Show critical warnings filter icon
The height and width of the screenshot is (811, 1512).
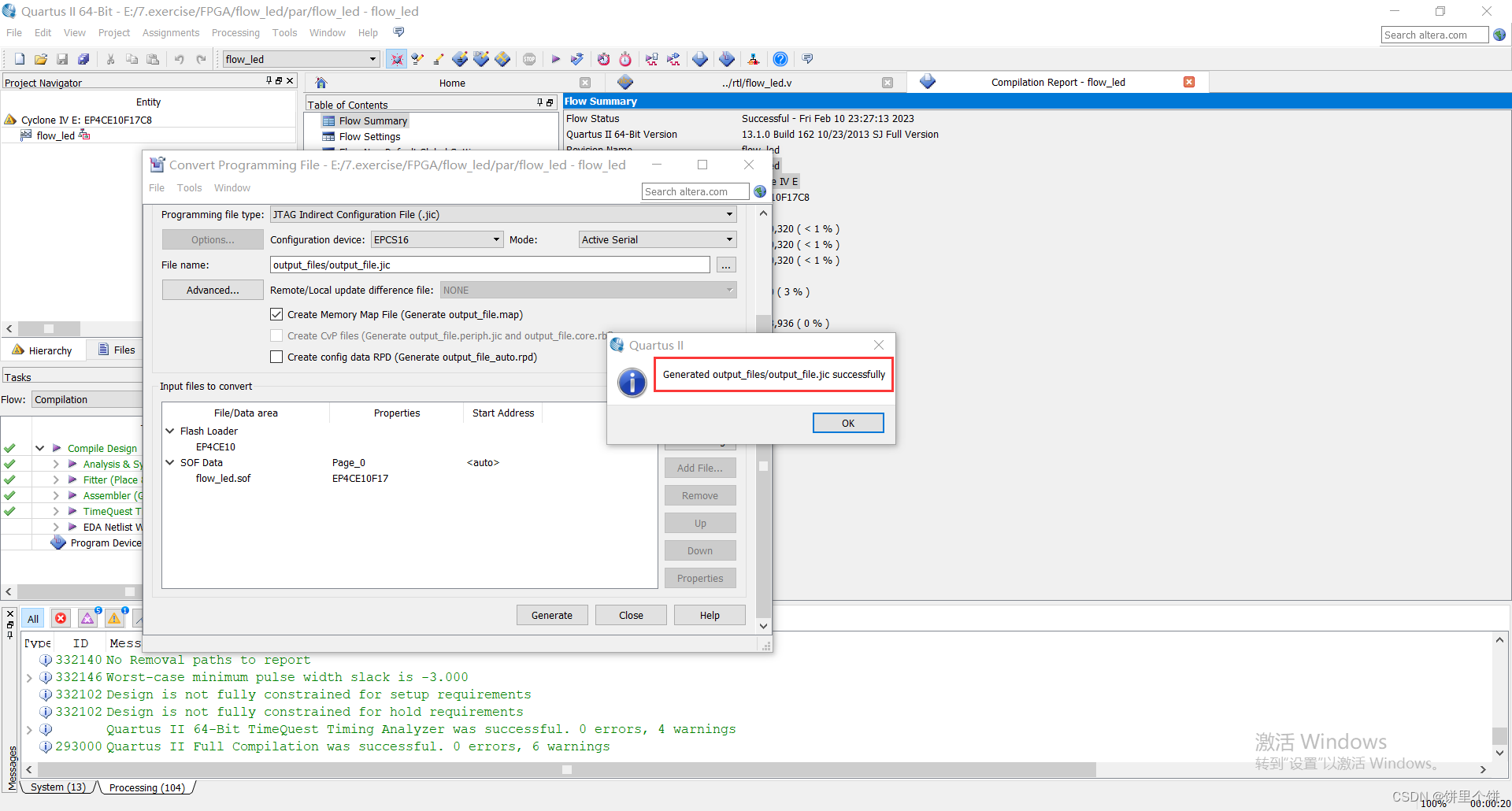[x=87, y=619]
